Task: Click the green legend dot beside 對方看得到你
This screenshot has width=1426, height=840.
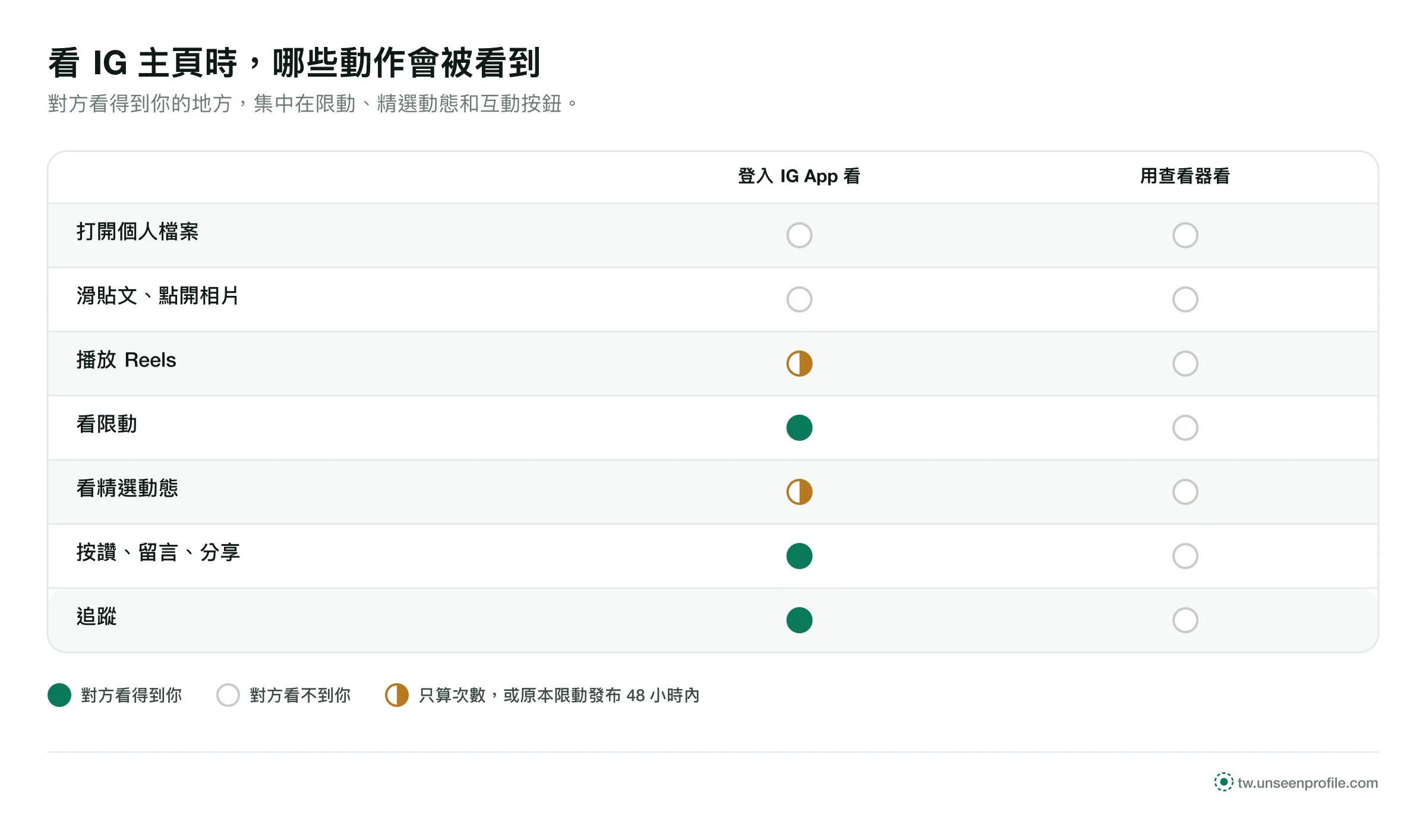Action: point(59,695)
